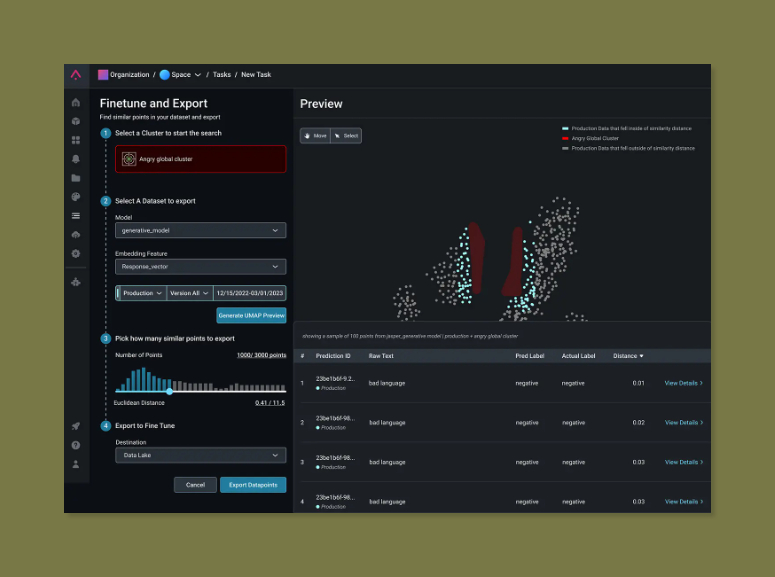The height and width of the screenshot is (577, 775).
Task: Open the settings gear icon in sidebar
Action: (x=76, y=253)
